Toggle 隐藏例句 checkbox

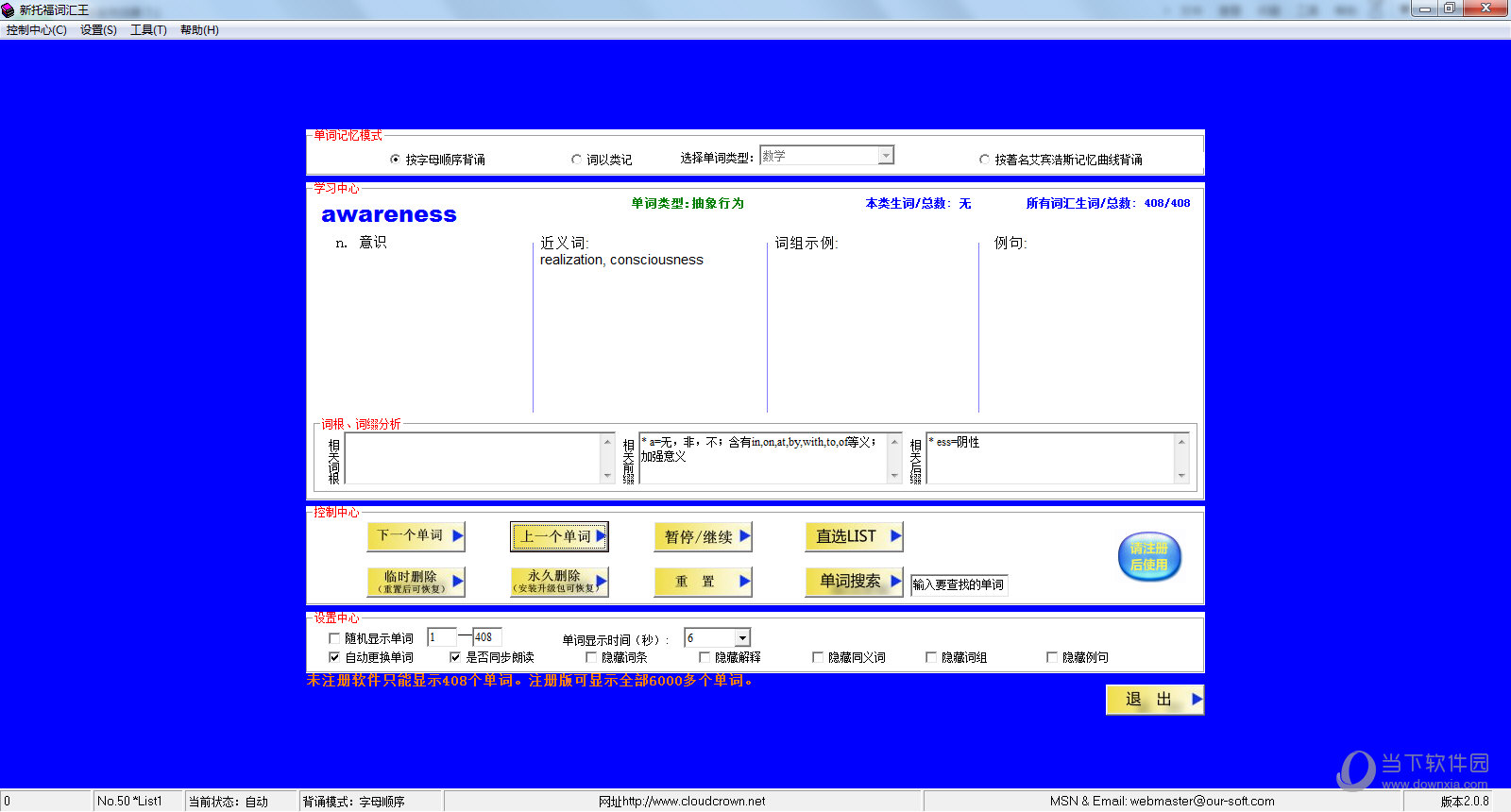point(1052,657)
